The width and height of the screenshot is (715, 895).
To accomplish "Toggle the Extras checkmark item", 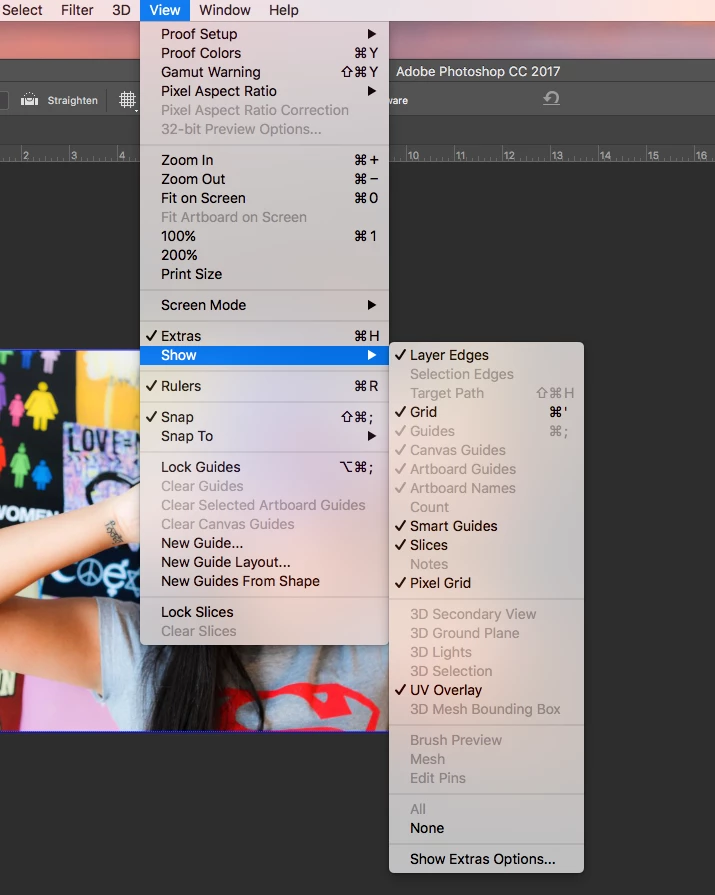I will coord(264,336).
